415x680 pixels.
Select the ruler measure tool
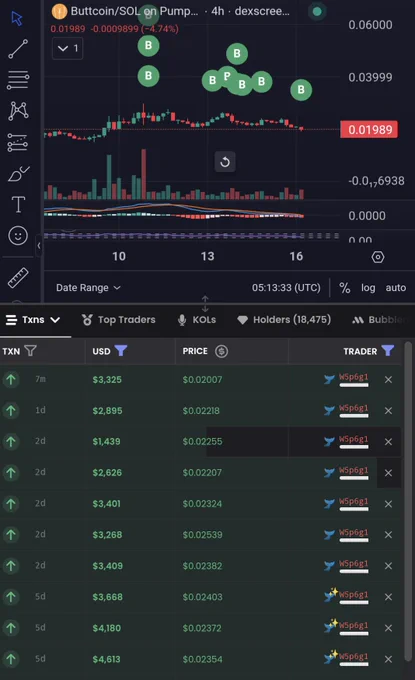(x=18, y=278)
